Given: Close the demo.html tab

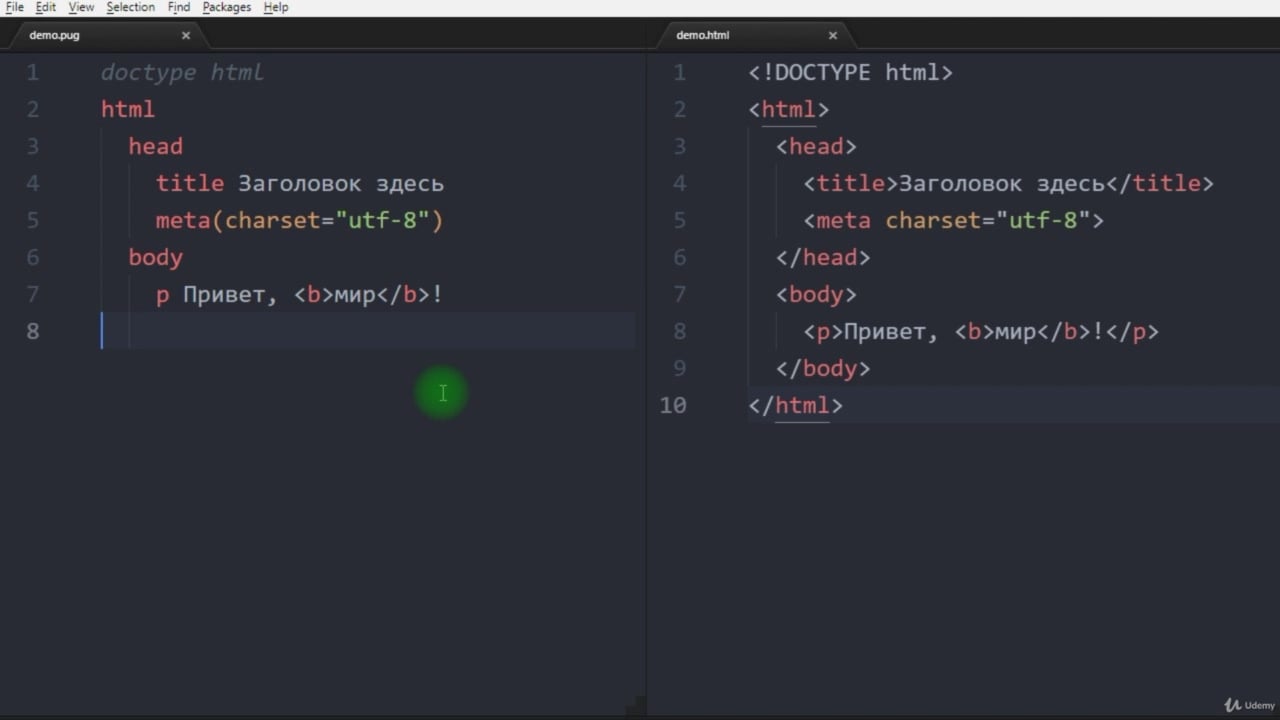Looking at the screenshot, I should [x=833, y=35].
